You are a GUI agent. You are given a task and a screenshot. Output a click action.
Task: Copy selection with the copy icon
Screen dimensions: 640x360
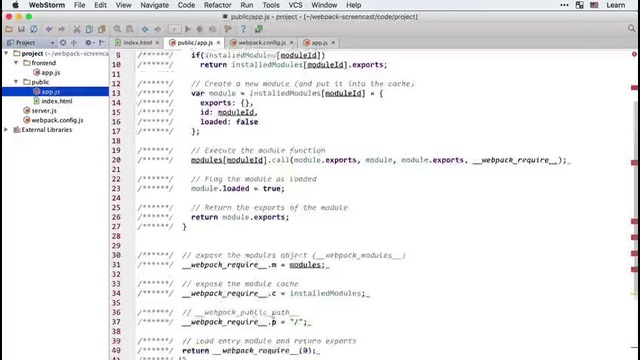89,29
